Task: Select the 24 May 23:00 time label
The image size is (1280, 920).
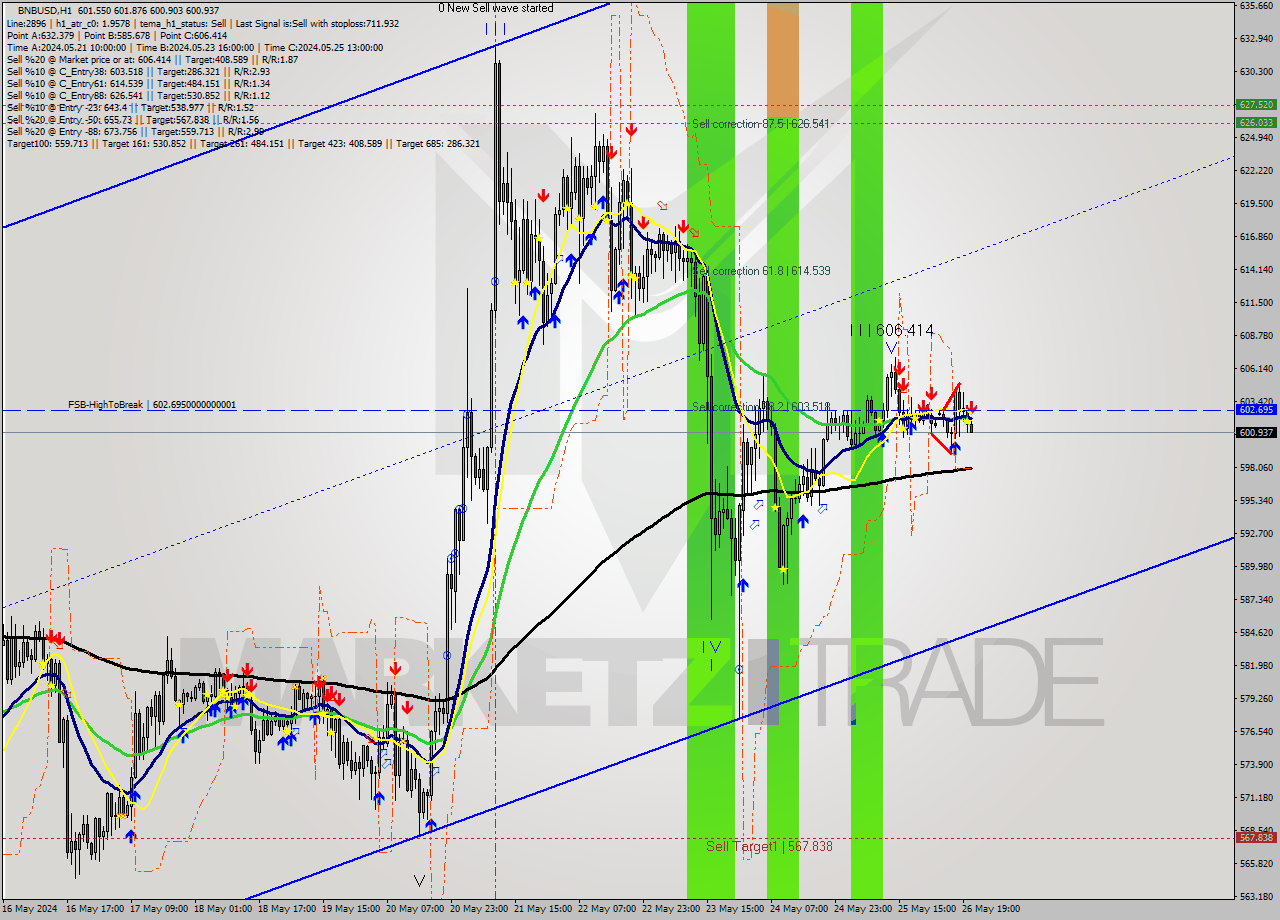Action: pos(863,909)
